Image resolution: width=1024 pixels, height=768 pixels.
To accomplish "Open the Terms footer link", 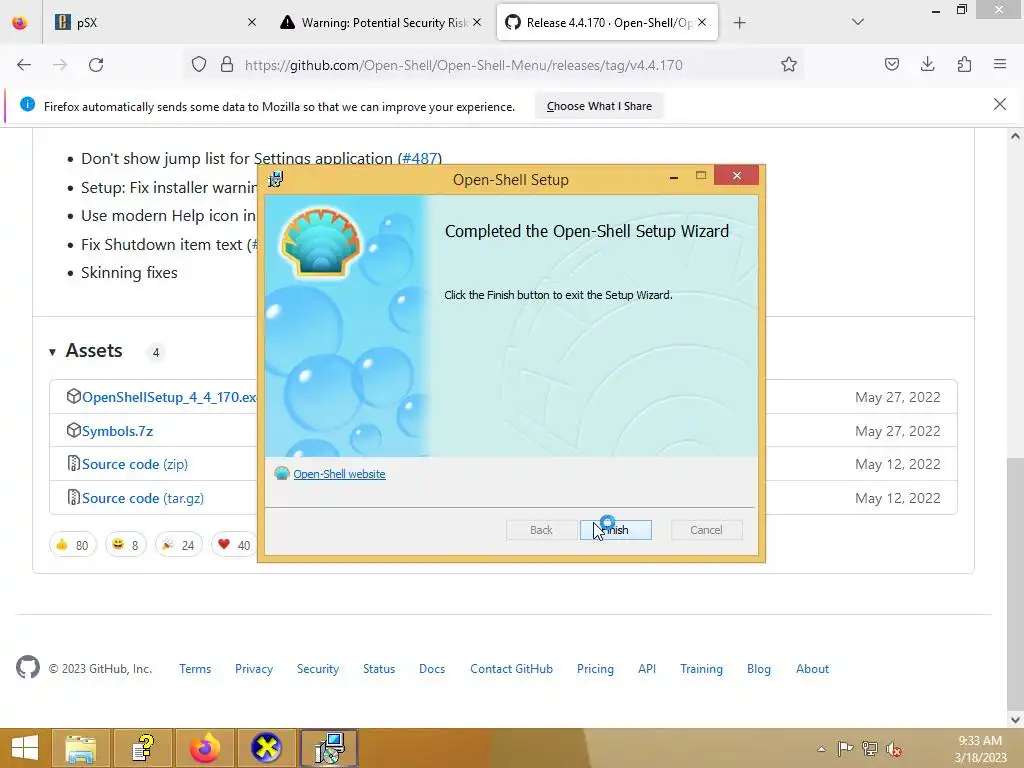I will [195, 669].
